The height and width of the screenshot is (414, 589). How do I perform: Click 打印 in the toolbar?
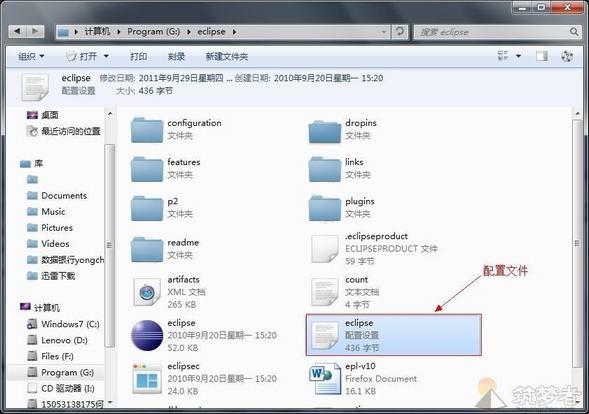[138, 56]
